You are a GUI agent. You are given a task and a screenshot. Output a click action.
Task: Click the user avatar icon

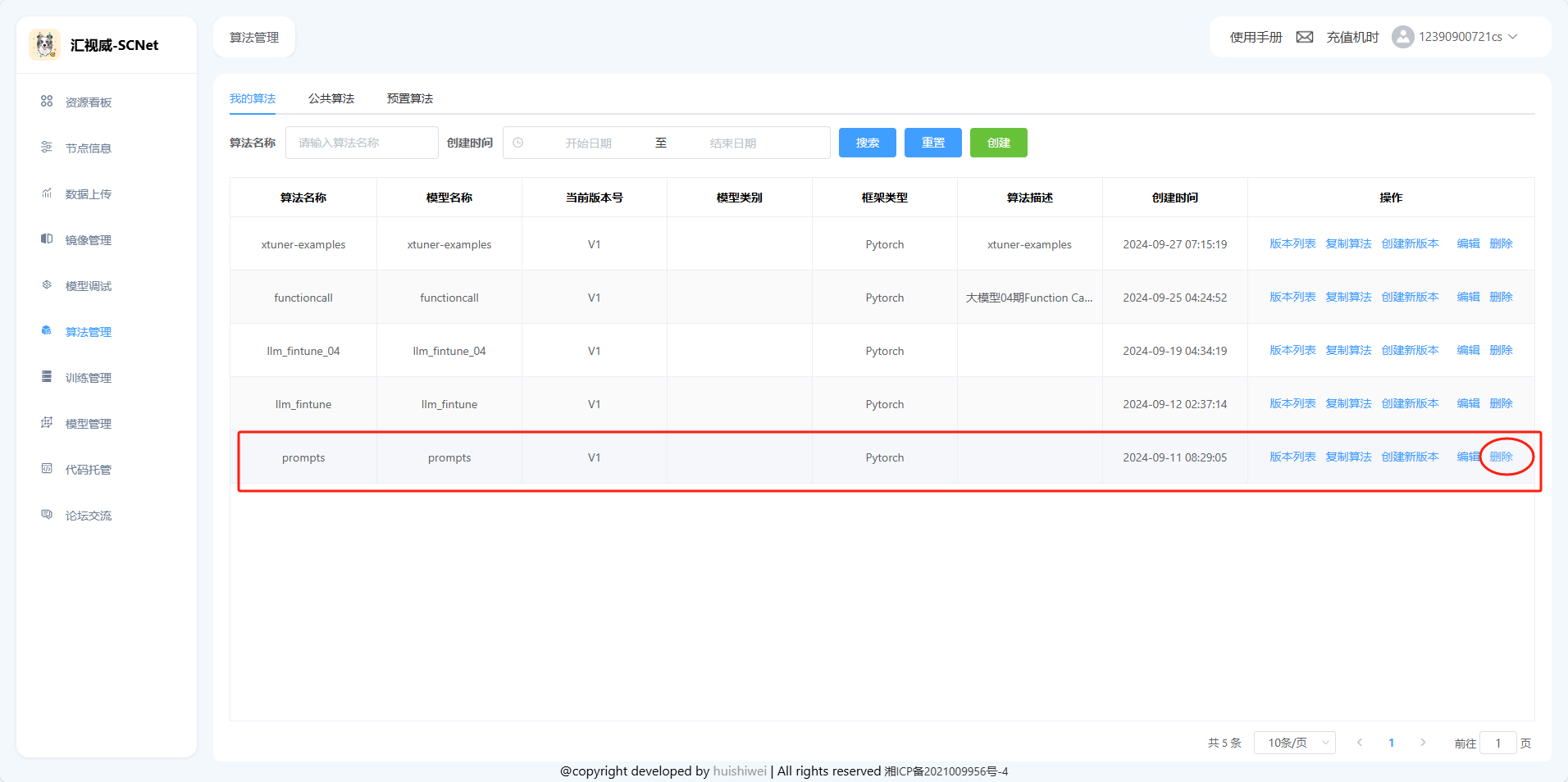(x=1402, y=37)
